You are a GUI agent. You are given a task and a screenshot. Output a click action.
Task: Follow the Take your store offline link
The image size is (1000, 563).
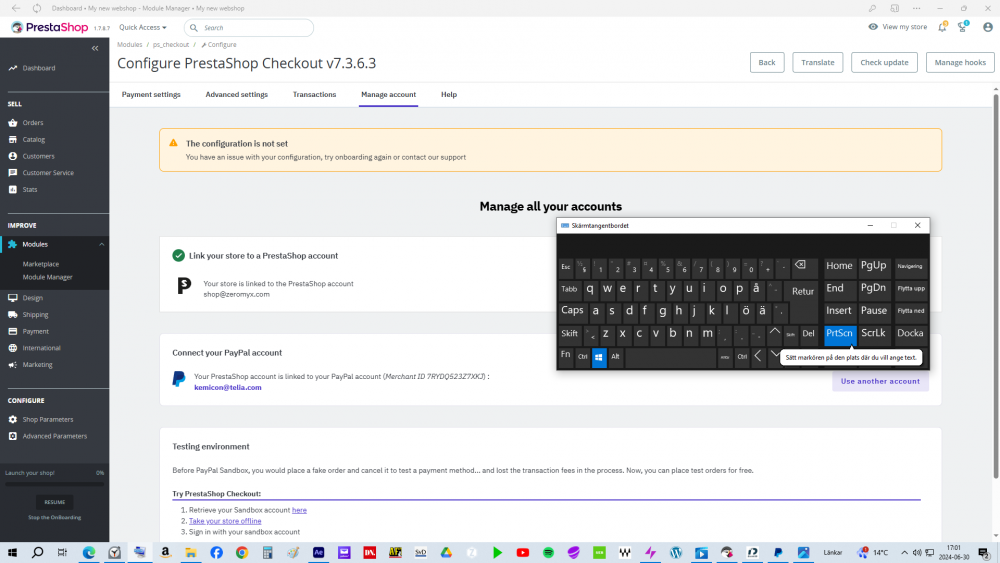[225, 521]
